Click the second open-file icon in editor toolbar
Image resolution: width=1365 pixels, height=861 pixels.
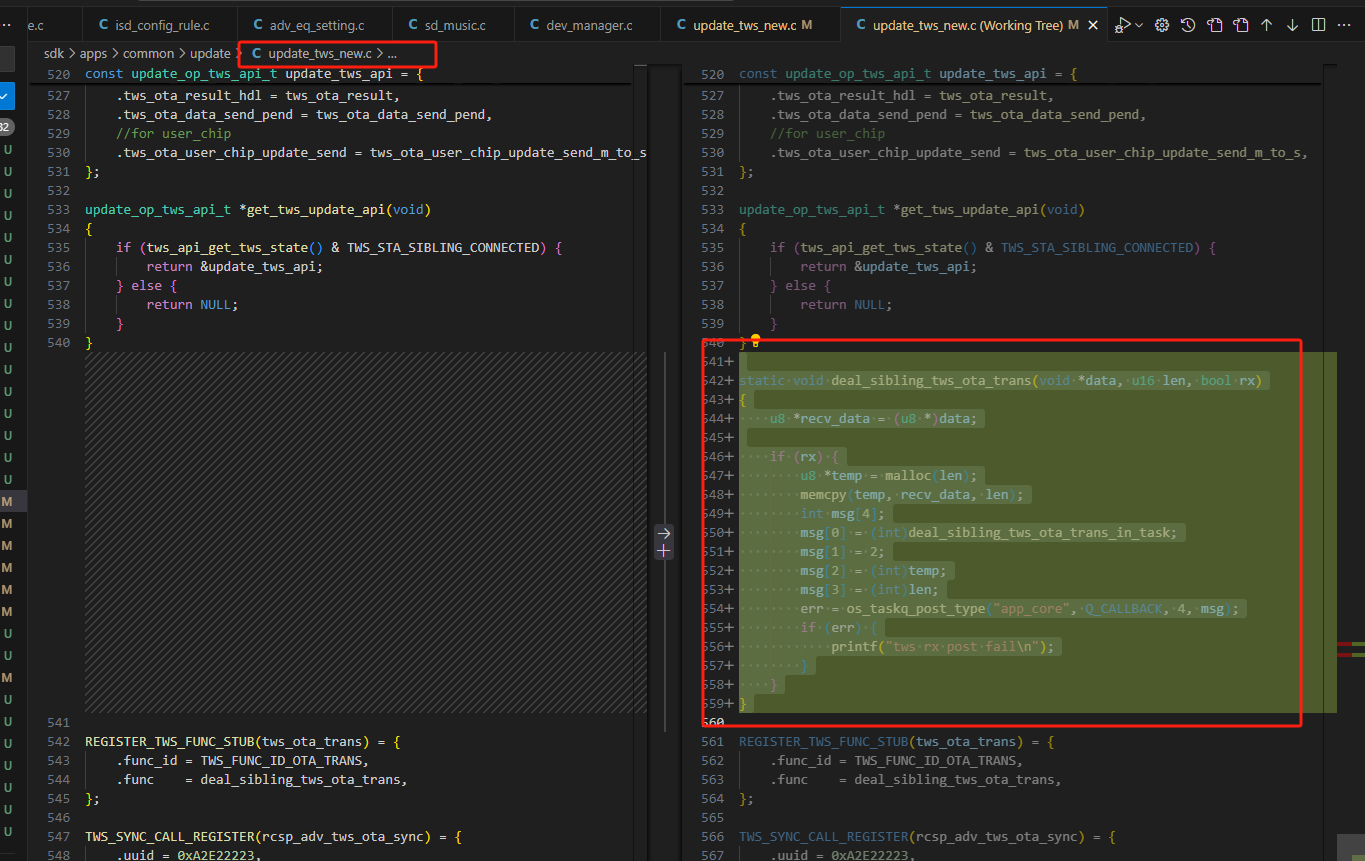[x=1241, y=25]
